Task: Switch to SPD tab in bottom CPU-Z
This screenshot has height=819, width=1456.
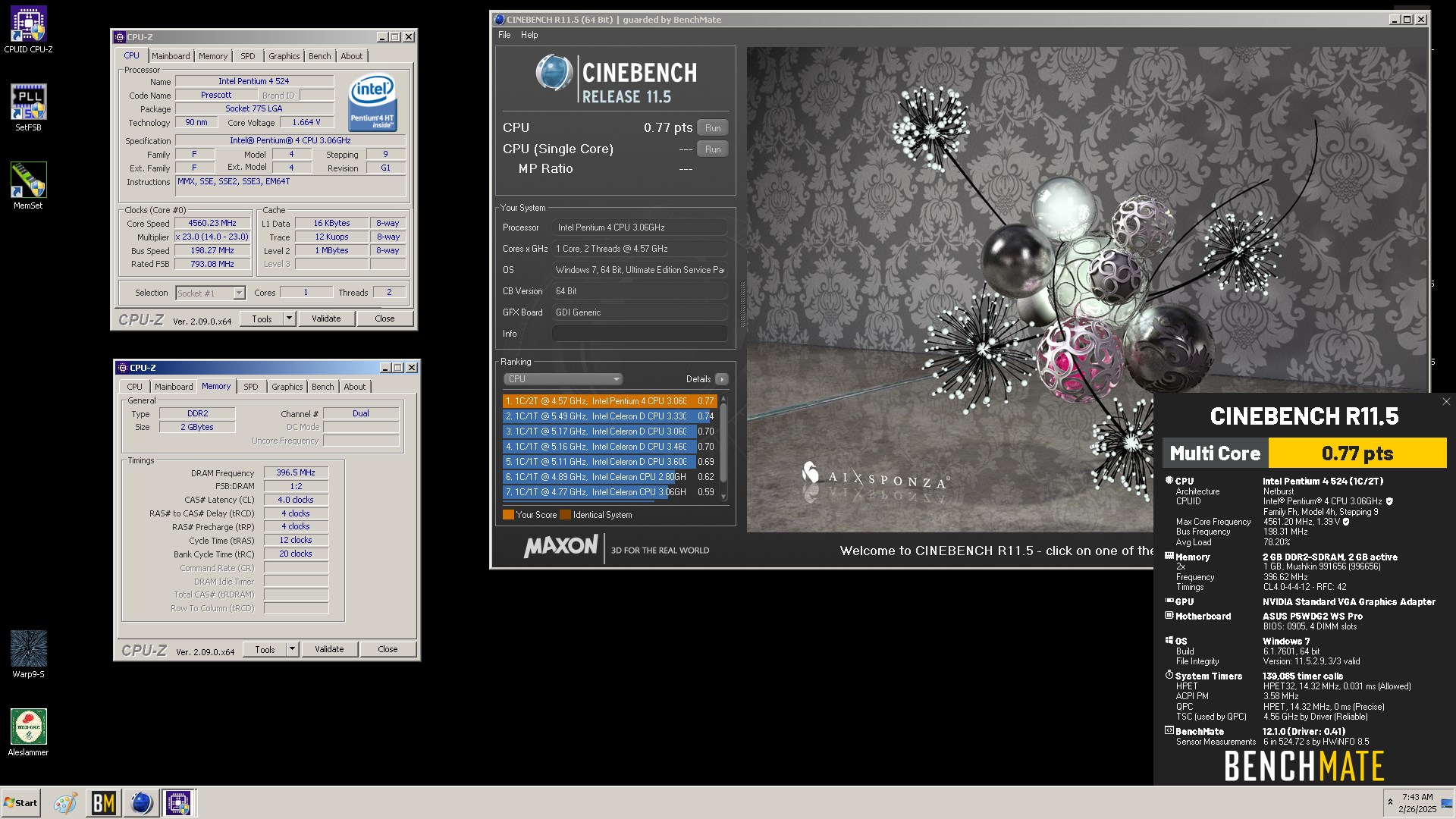Action: click(251, 387)
